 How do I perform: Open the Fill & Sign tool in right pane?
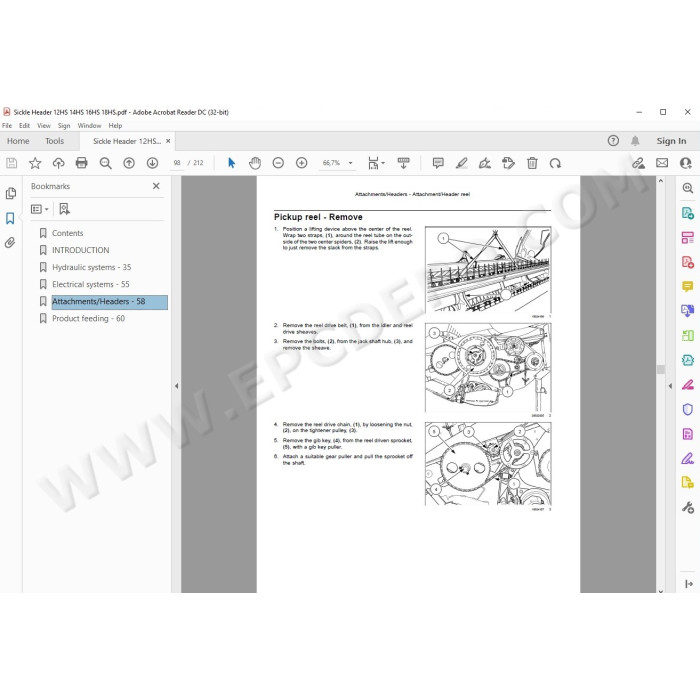click(688, 458)
